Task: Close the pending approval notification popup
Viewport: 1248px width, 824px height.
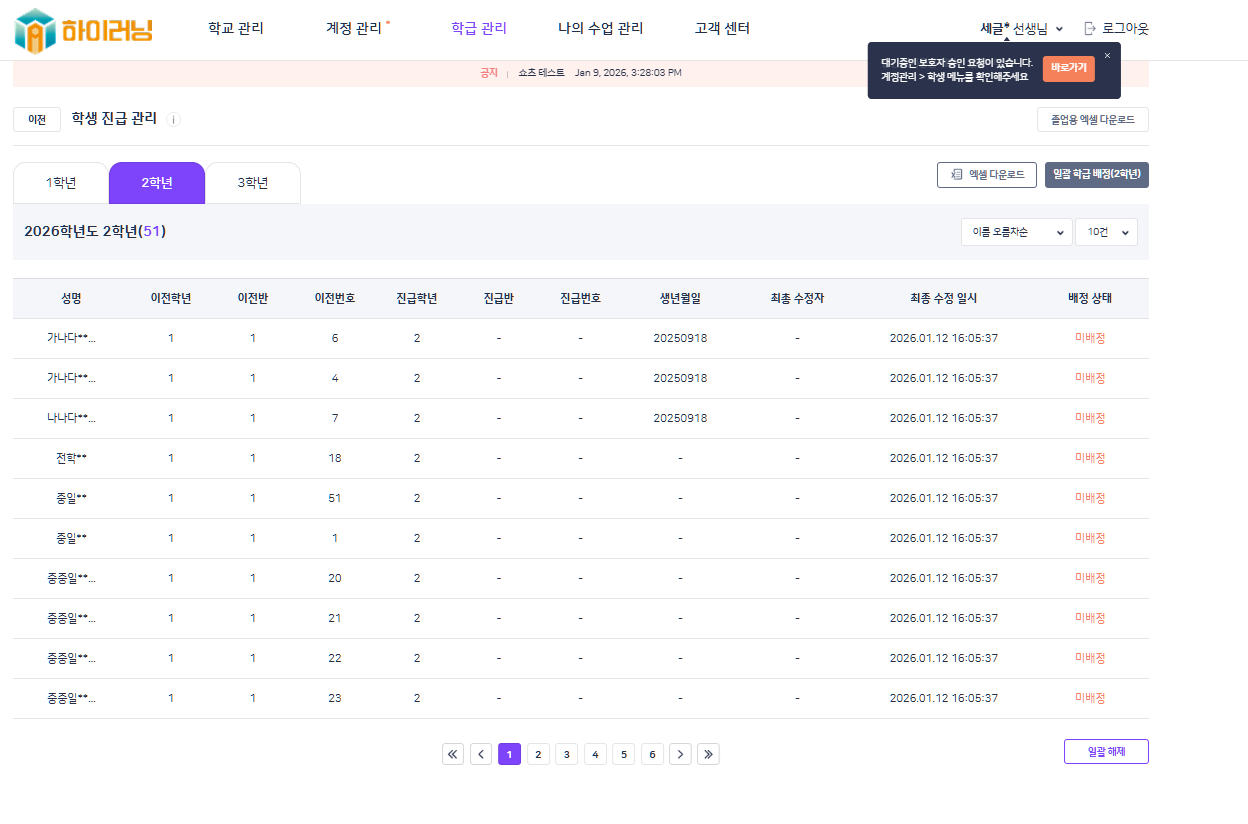Action: (x=1107, y=56)
